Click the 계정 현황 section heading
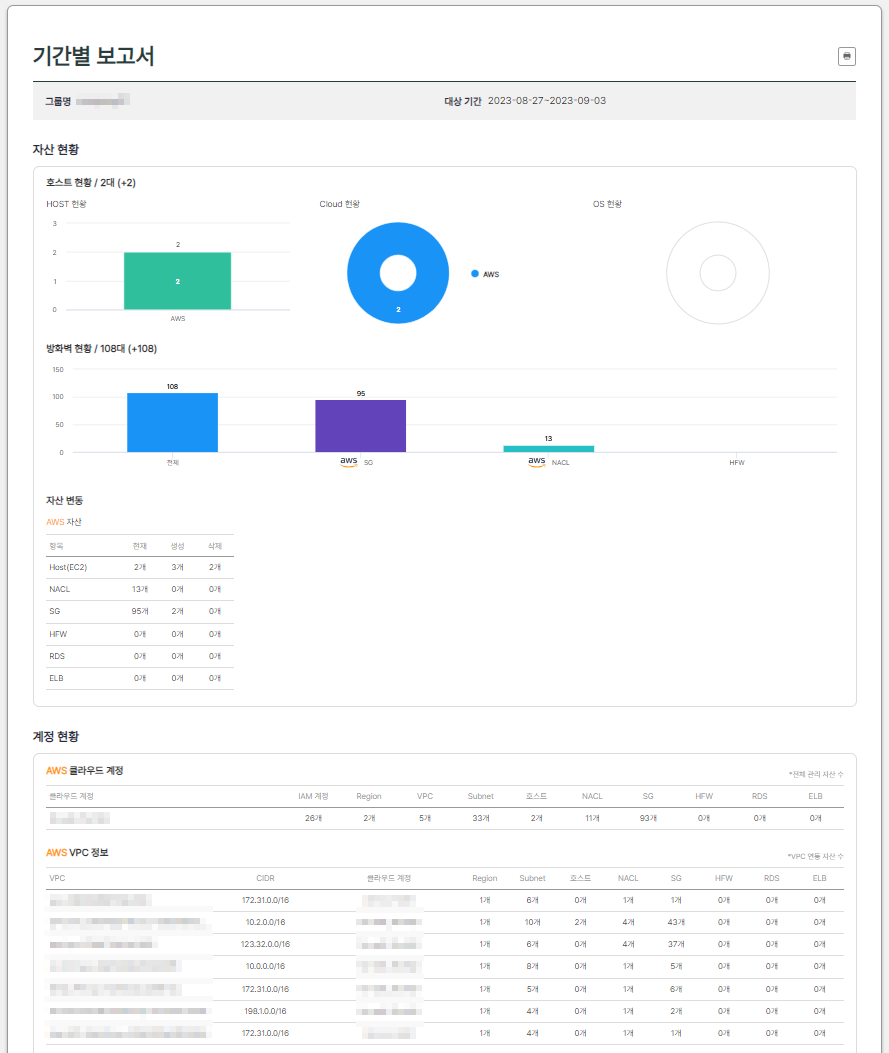Viewport: 889px width, 1053px height. coord(56,737)
